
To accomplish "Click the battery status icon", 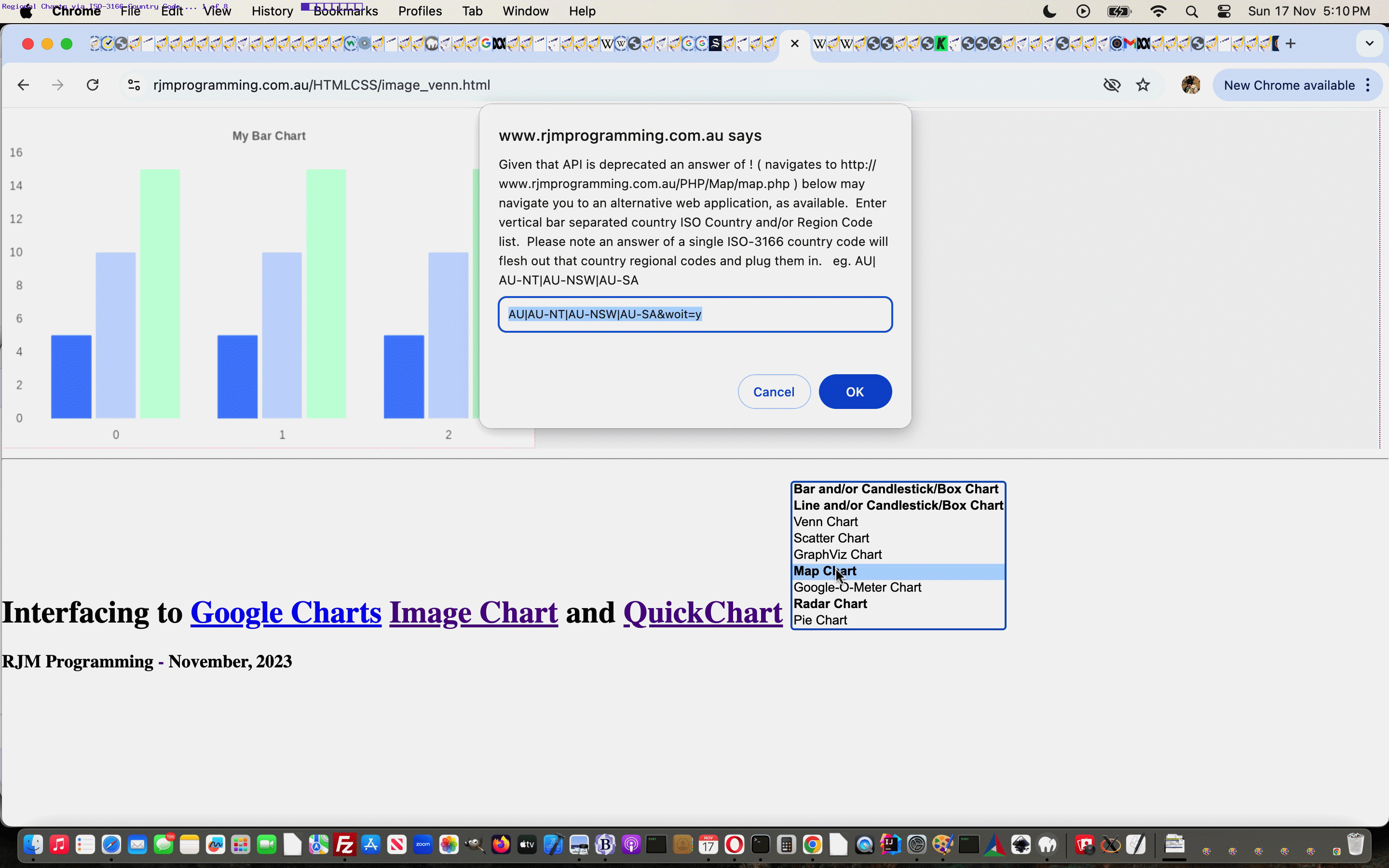I will tap(1118, 11).
